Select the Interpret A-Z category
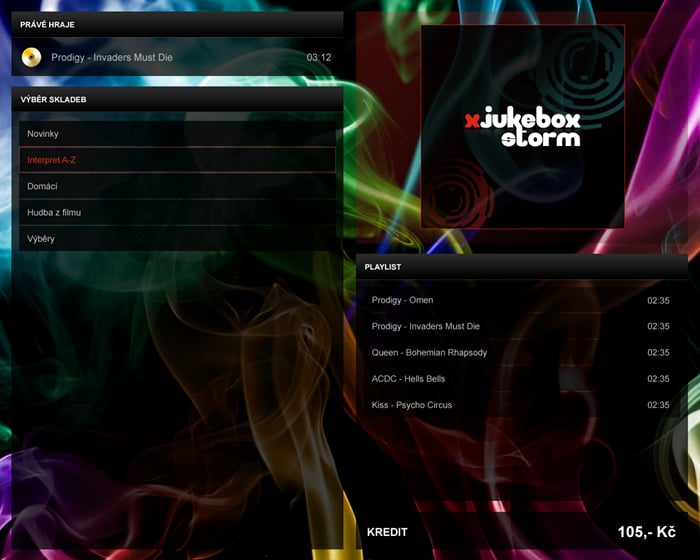 coord(177,160)
